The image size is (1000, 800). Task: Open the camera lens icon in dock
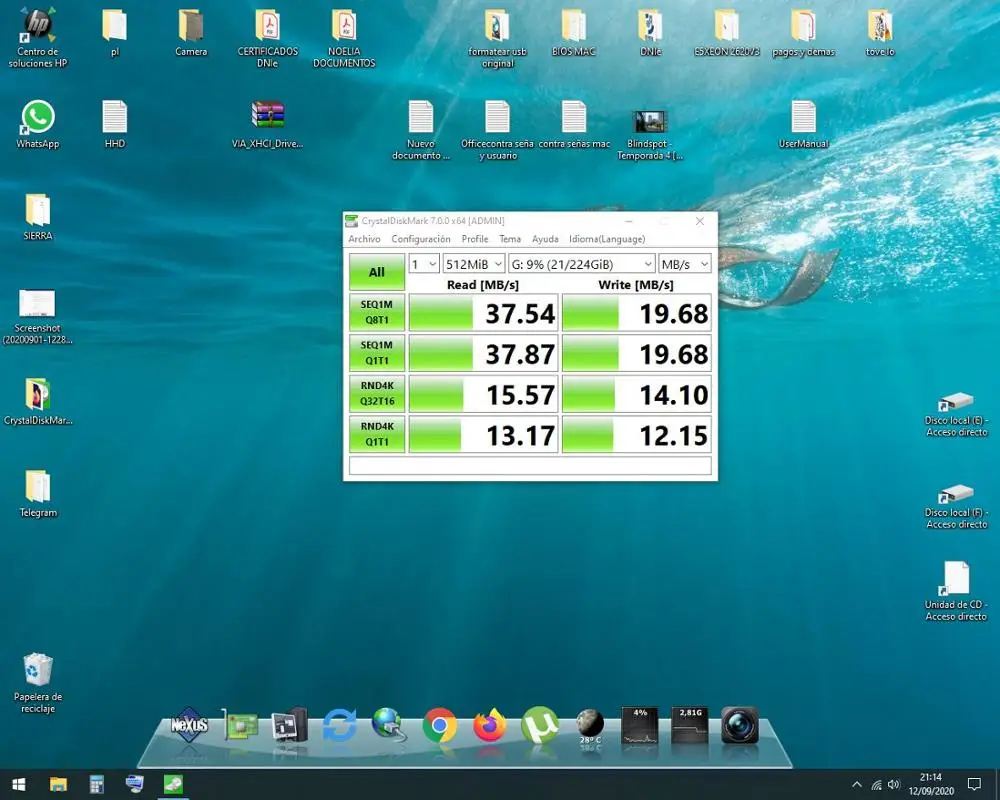[x=740, y=726]
